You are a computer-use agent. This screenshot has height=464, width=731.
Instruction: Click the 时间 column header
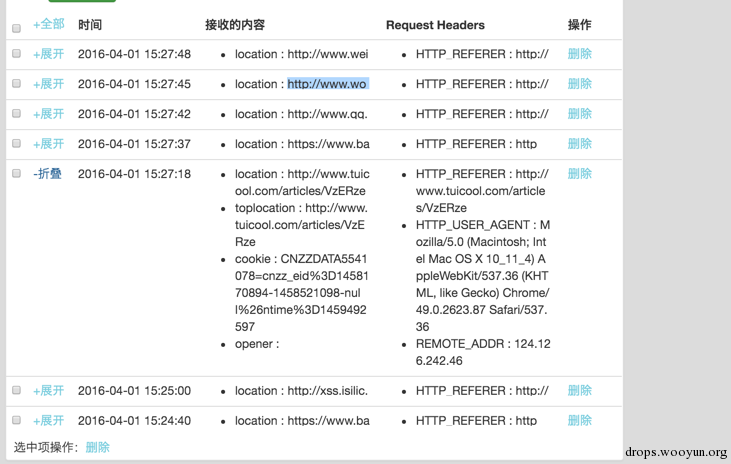90,25
